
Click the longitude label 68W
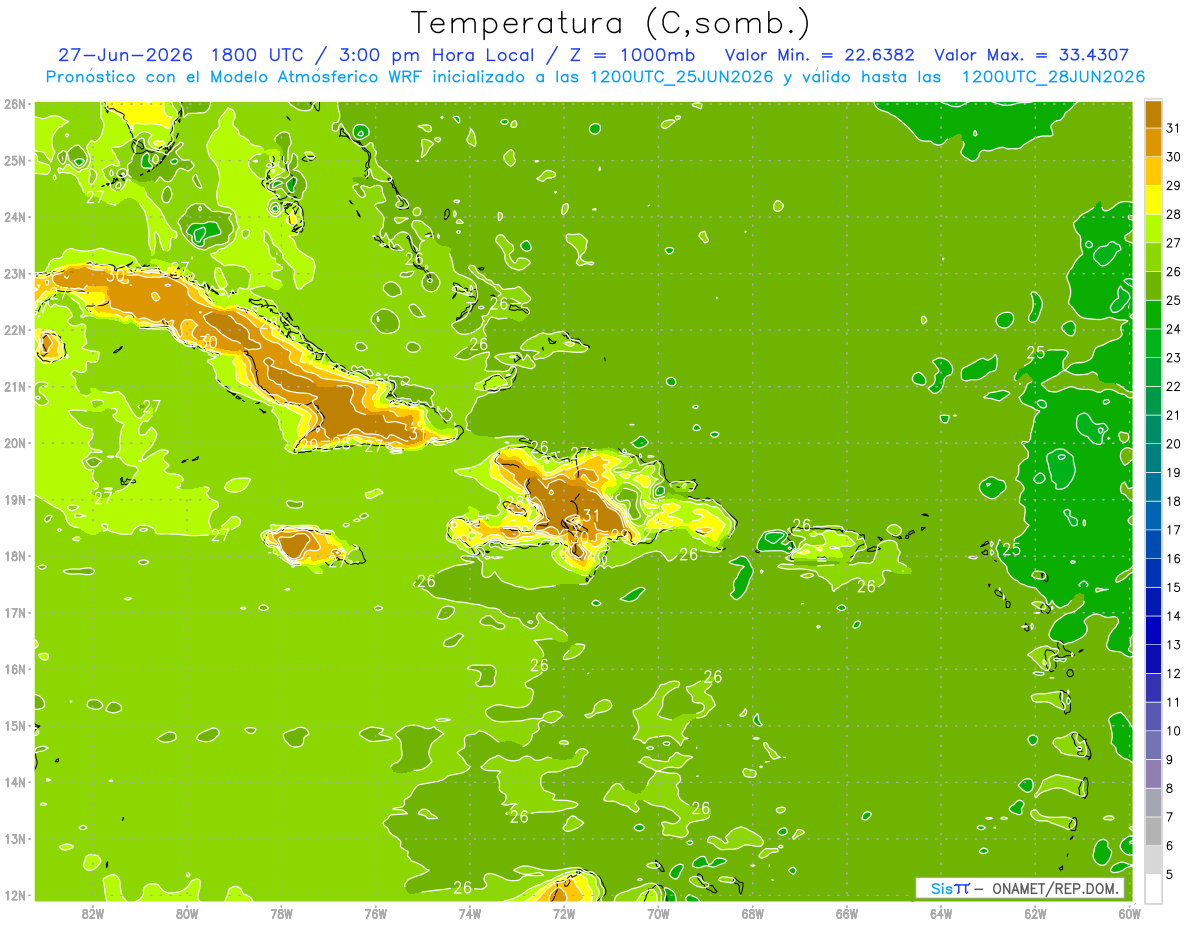pos(752,913)
